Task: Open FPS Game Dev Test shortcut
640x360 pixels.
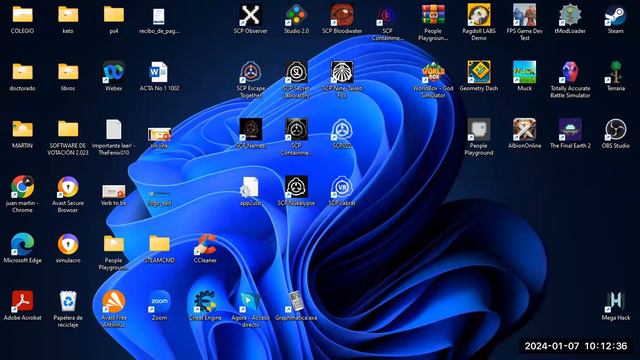Action: click(524, 15)
